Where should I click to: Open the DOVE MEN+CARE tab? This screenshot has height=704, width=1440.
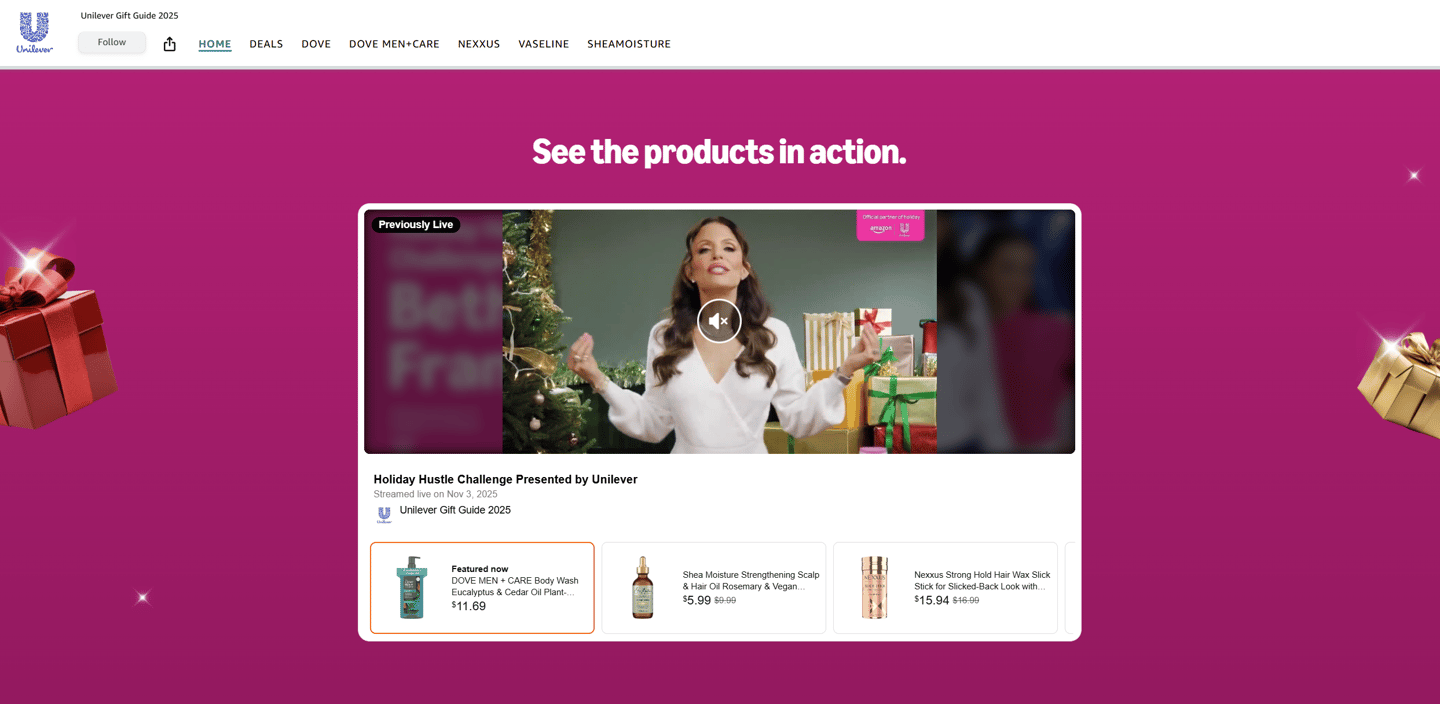click(394, 44)
